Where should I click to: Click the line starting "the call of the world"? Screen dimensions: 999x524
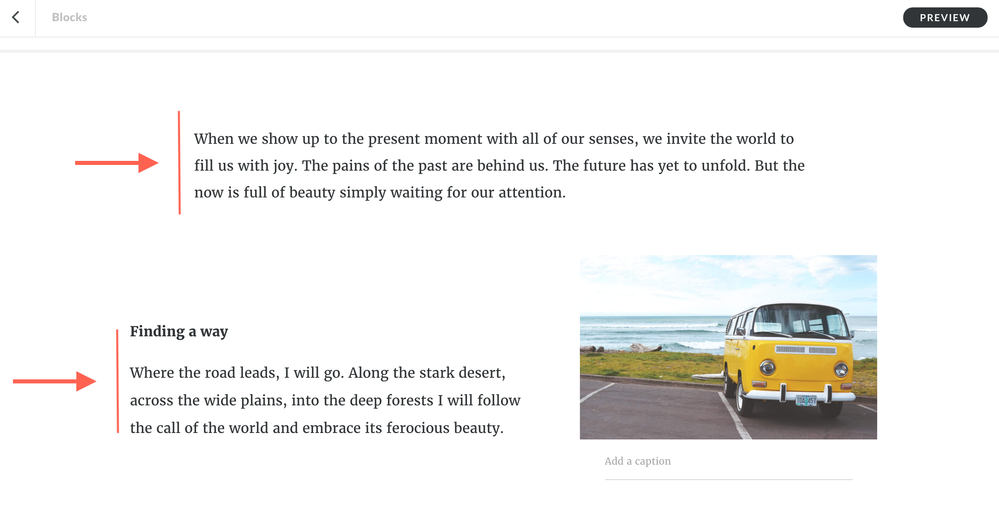[316, 428]
